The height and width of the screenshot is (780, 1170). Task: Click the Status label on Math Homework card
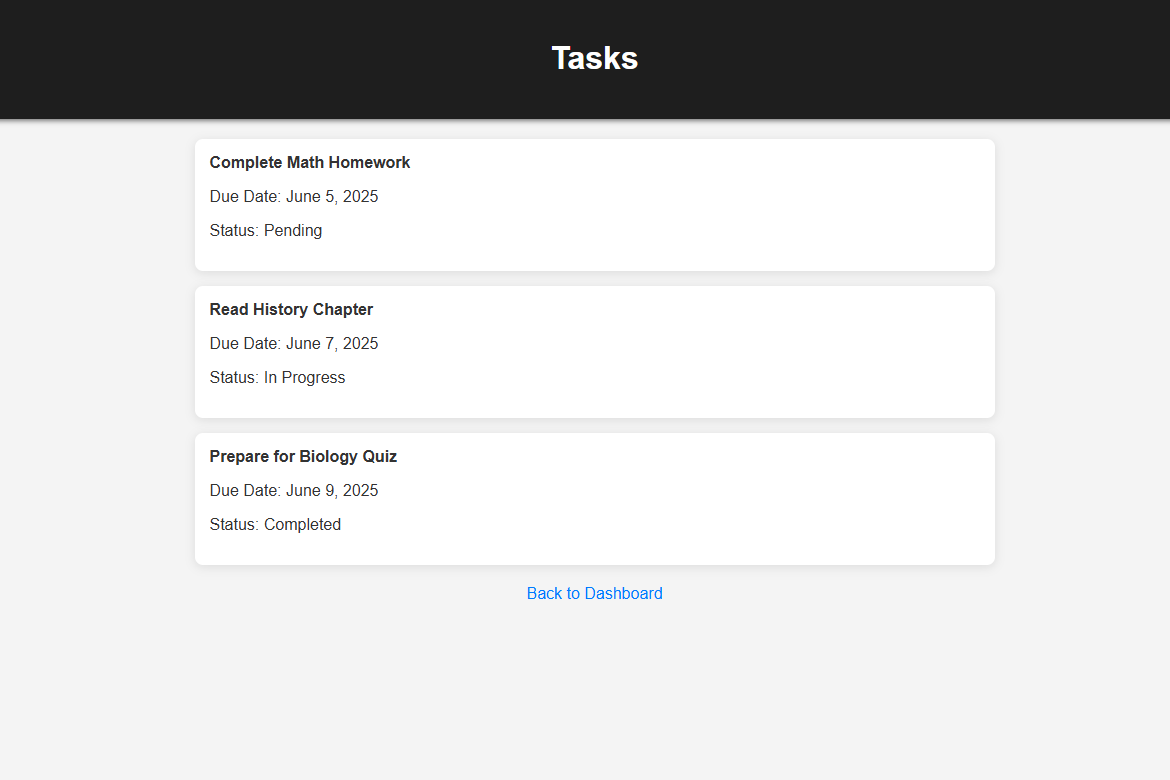click(x=234, y=230)
